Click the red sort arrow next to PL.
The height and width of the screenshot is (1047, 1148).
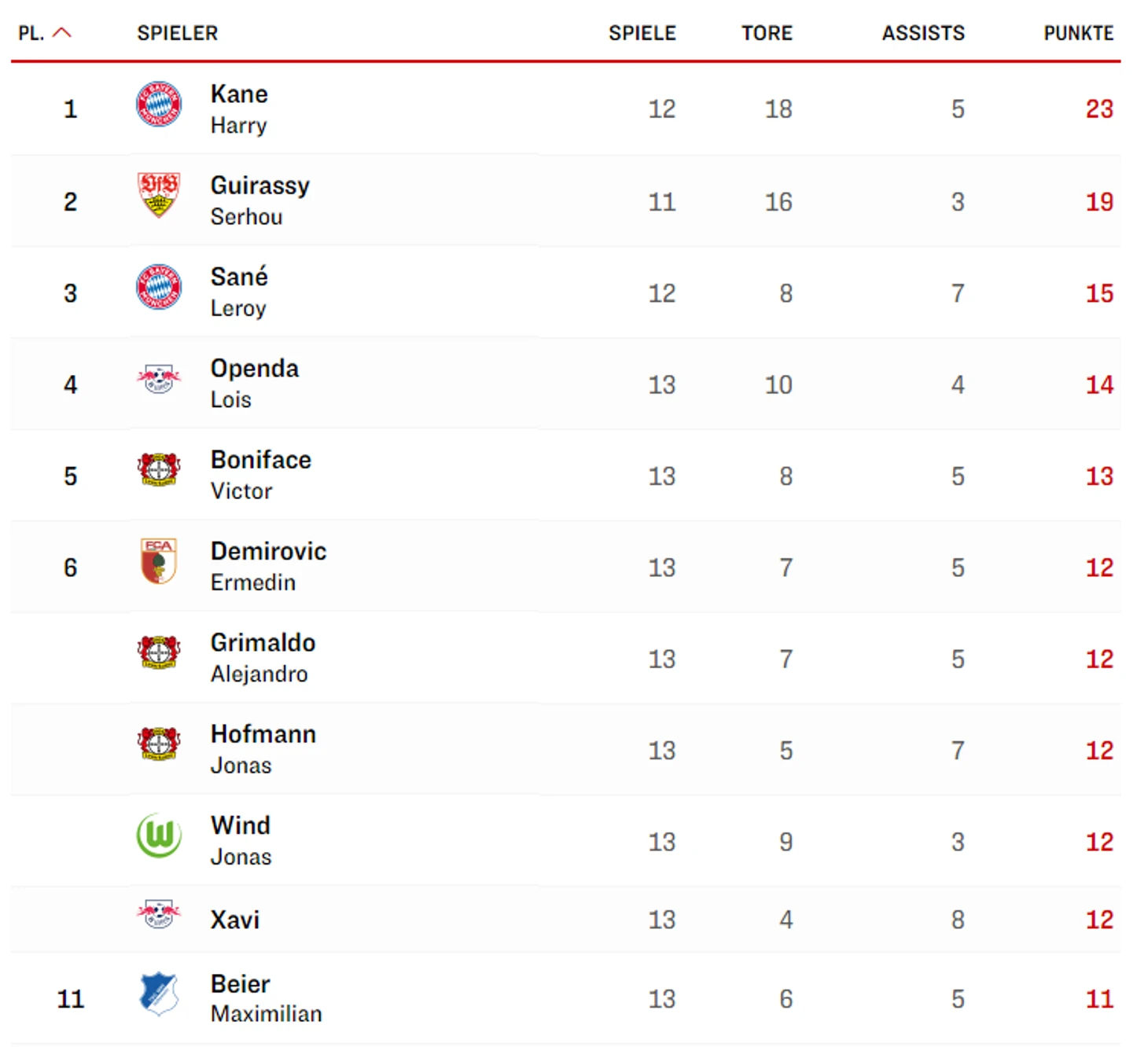[x=61, y=33]
